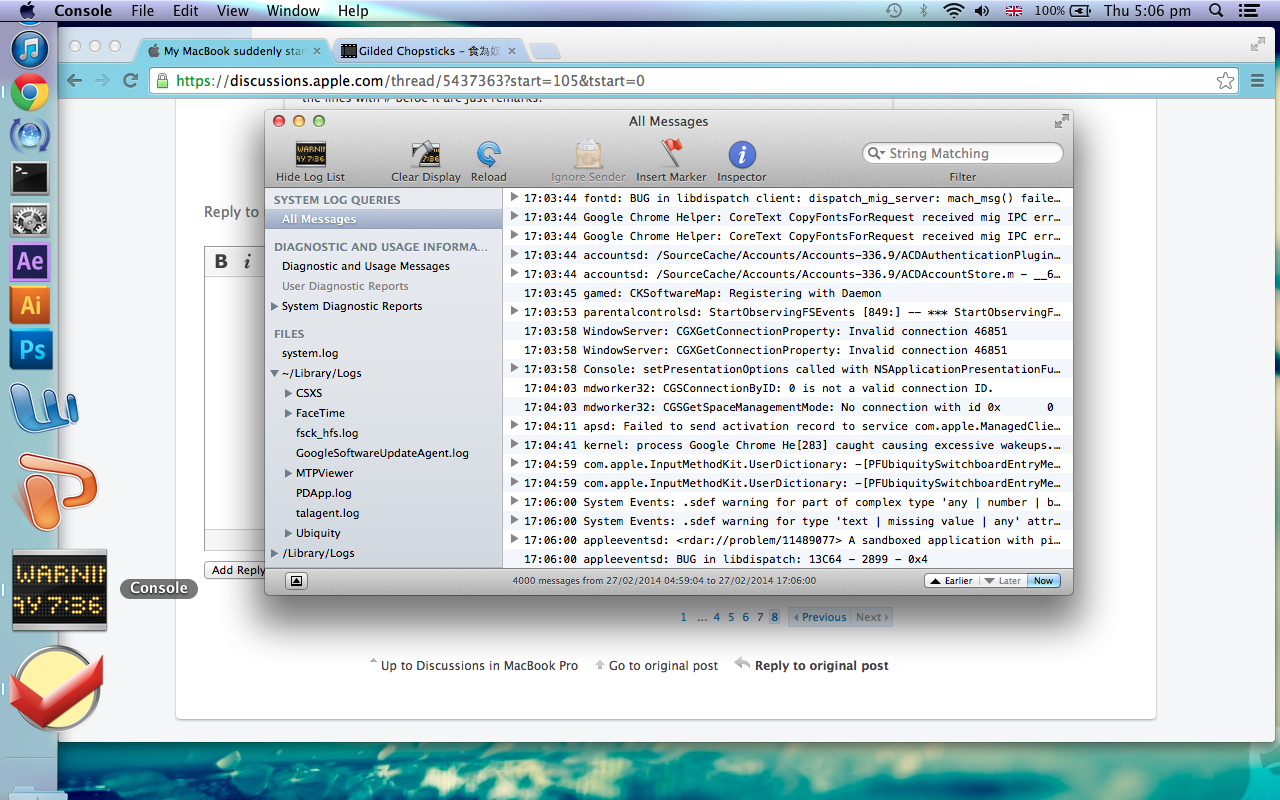Click the String Matching filter field
1280x800 pixels.
[962, 153]
